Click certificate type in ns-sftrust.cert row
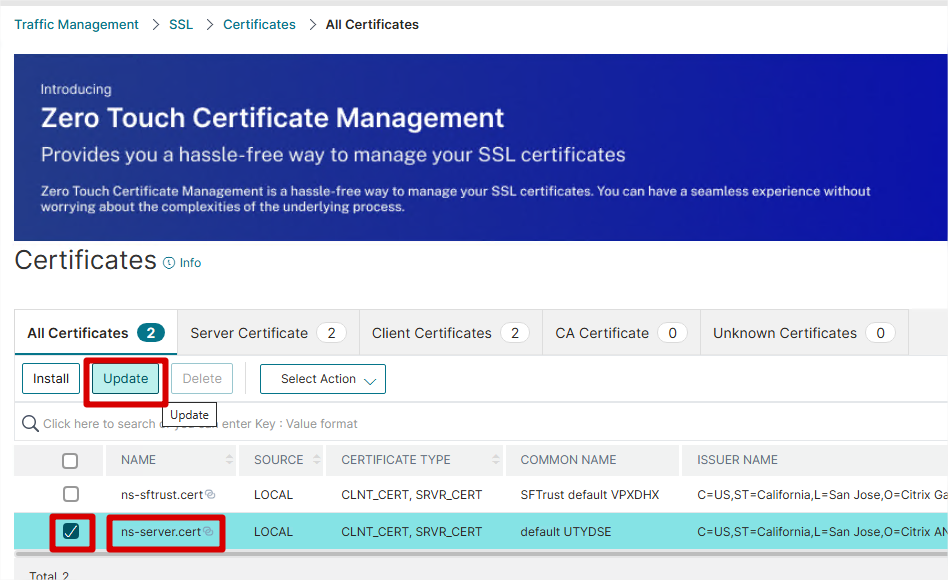 click(x=412, y=495)
